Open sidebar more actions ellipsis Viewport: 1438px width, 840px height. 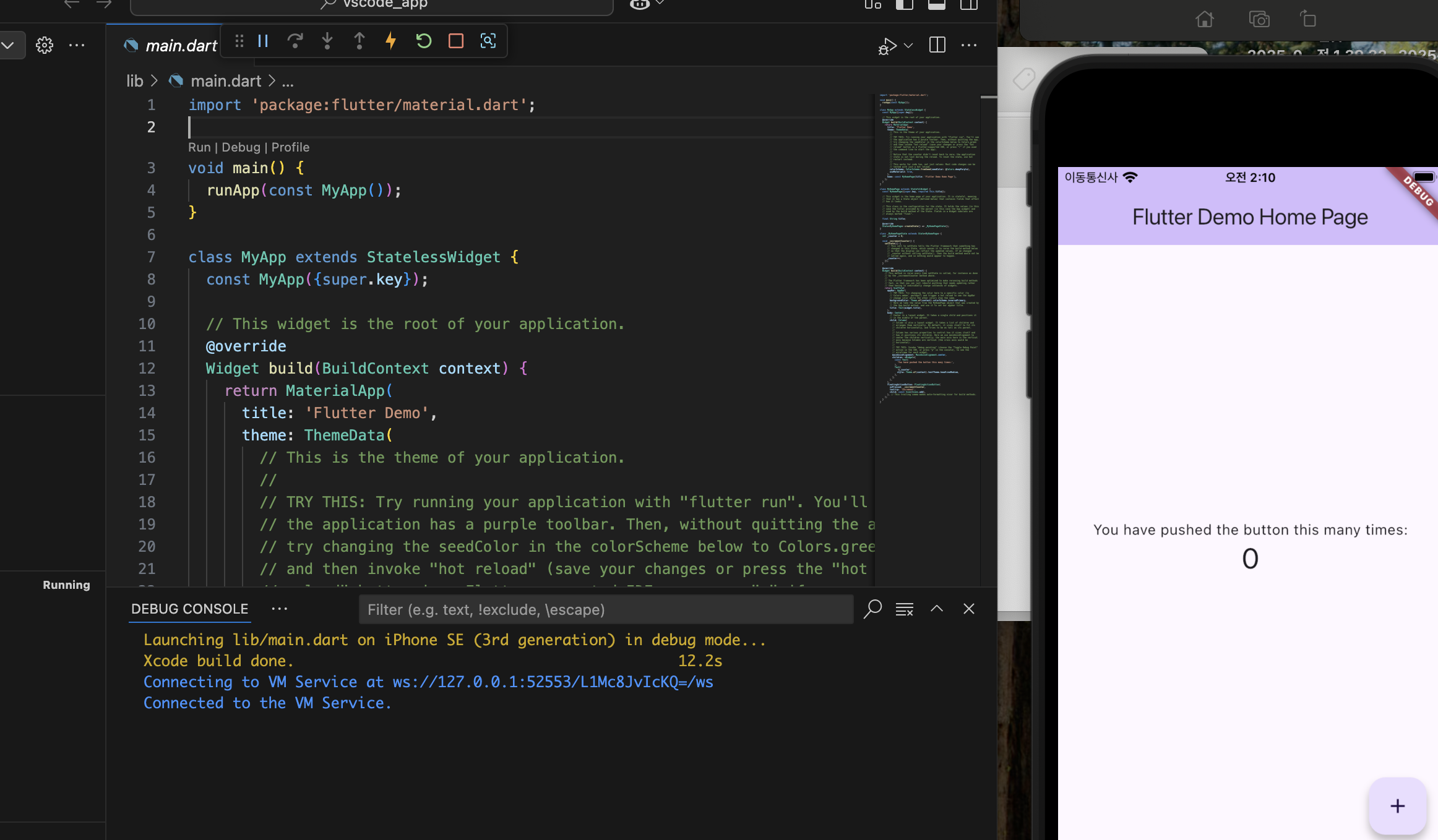tap(77, 45)
